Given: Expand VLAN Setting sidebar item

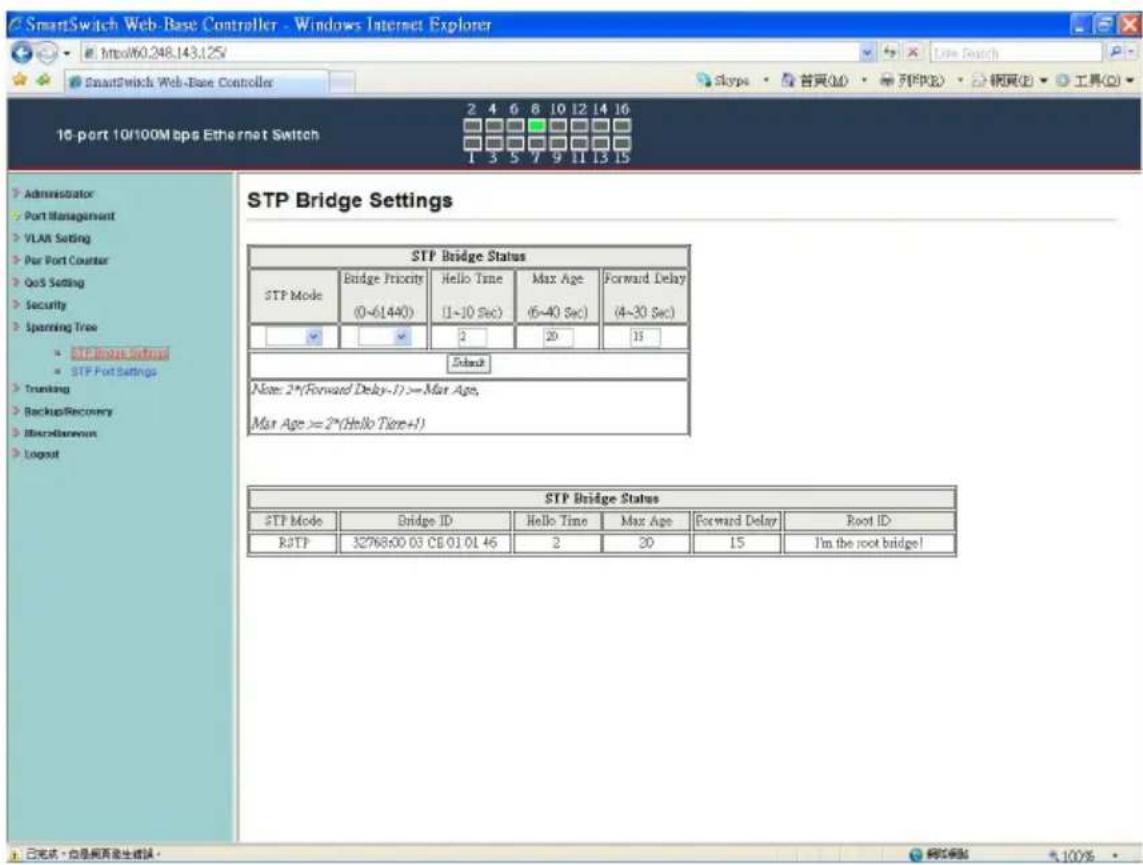Looking at the screenshot, I should tap(57, 238).
